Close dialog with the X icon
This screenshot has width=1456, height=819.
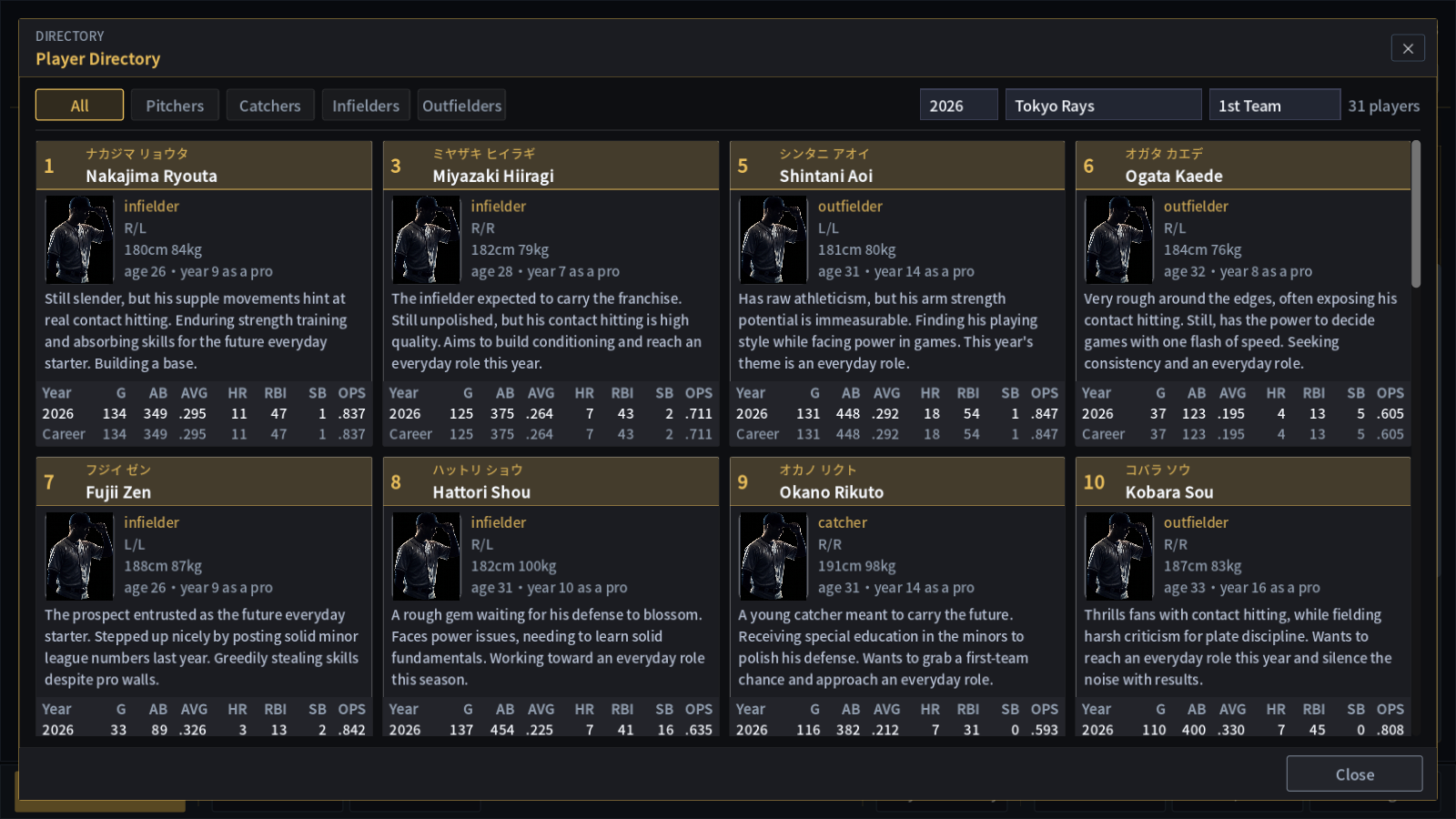point(1408,48)
